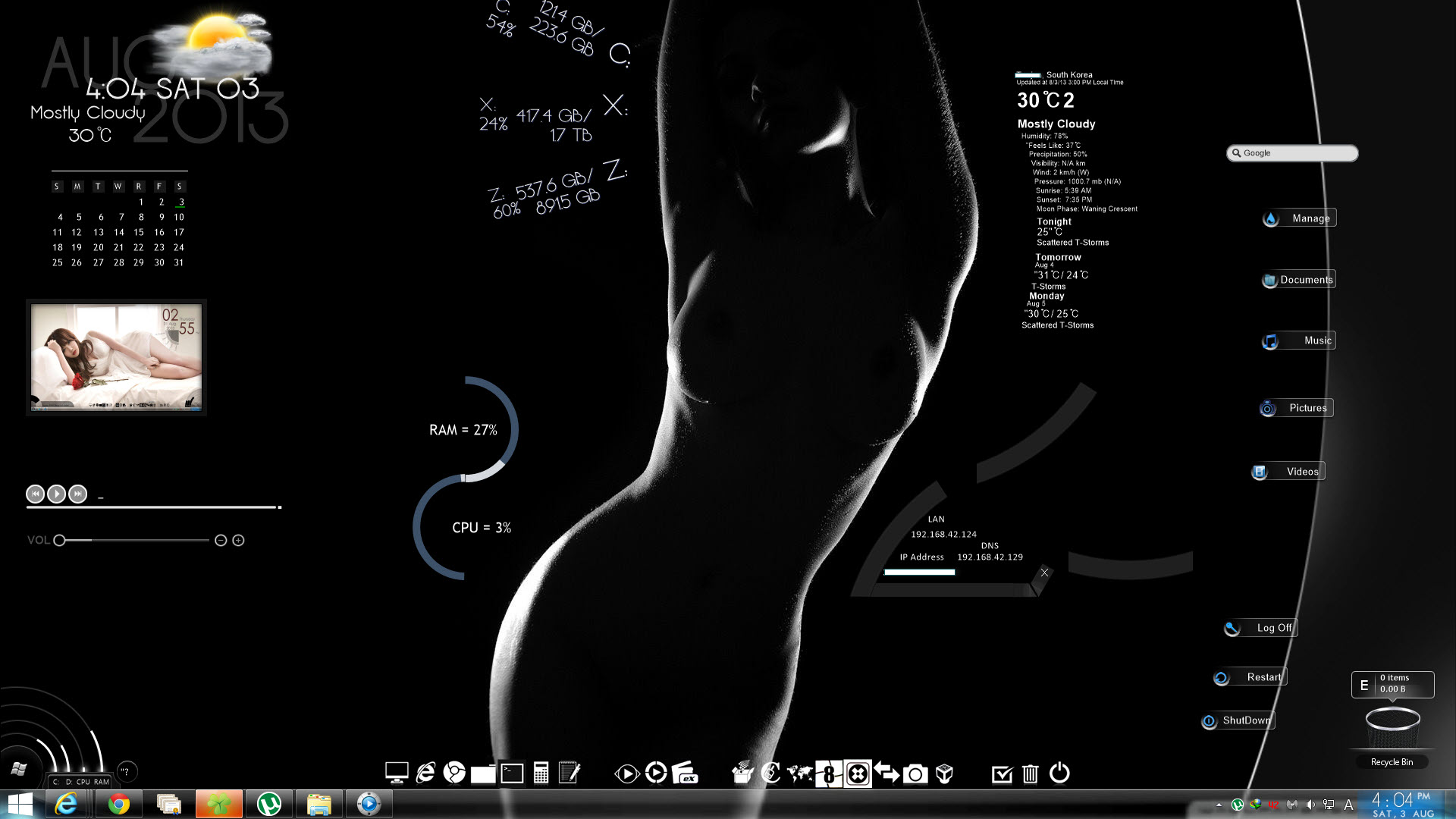Image resolution: width=1456 pixels, height=819 pixels.
Task: Click the eye-shaped play icon in dock
Action: click(x=626, y=773)
